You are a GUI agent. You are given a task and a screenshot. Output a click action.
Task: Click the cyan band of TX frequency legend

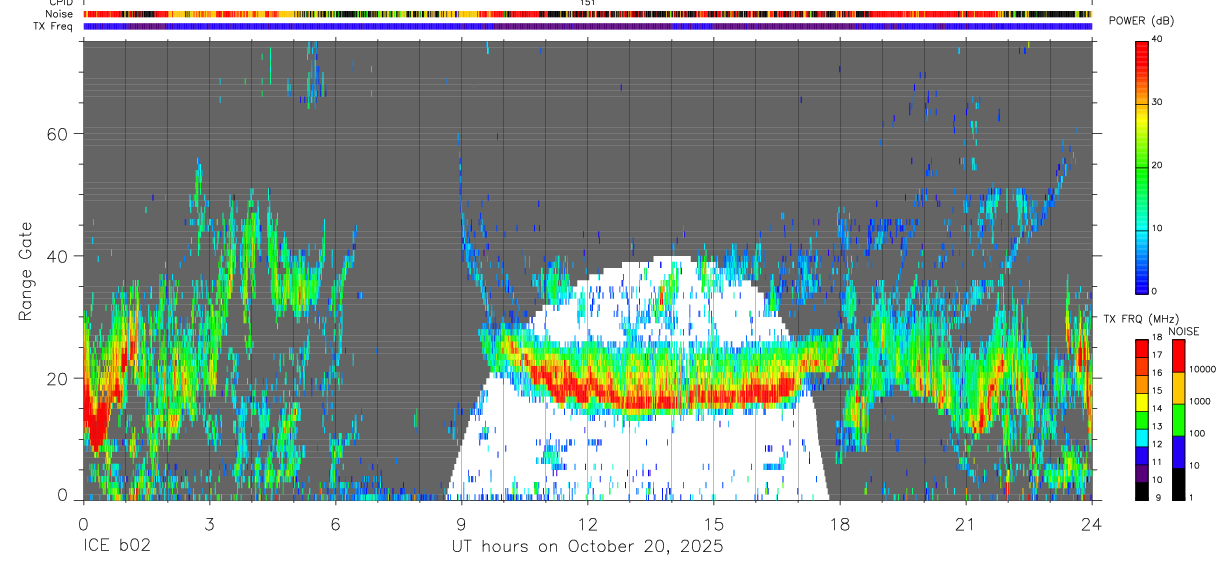pyautogui.click(x=1142, y=437)
